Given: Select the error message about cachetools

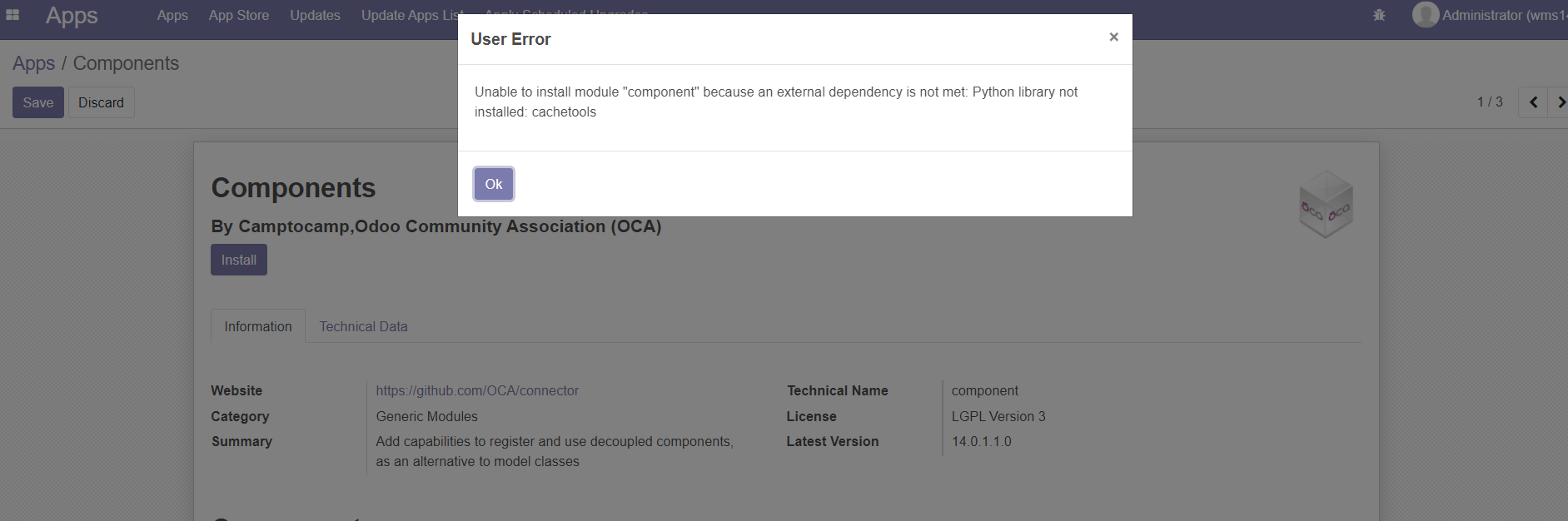Looking at the screenshot, I should 776,102.
